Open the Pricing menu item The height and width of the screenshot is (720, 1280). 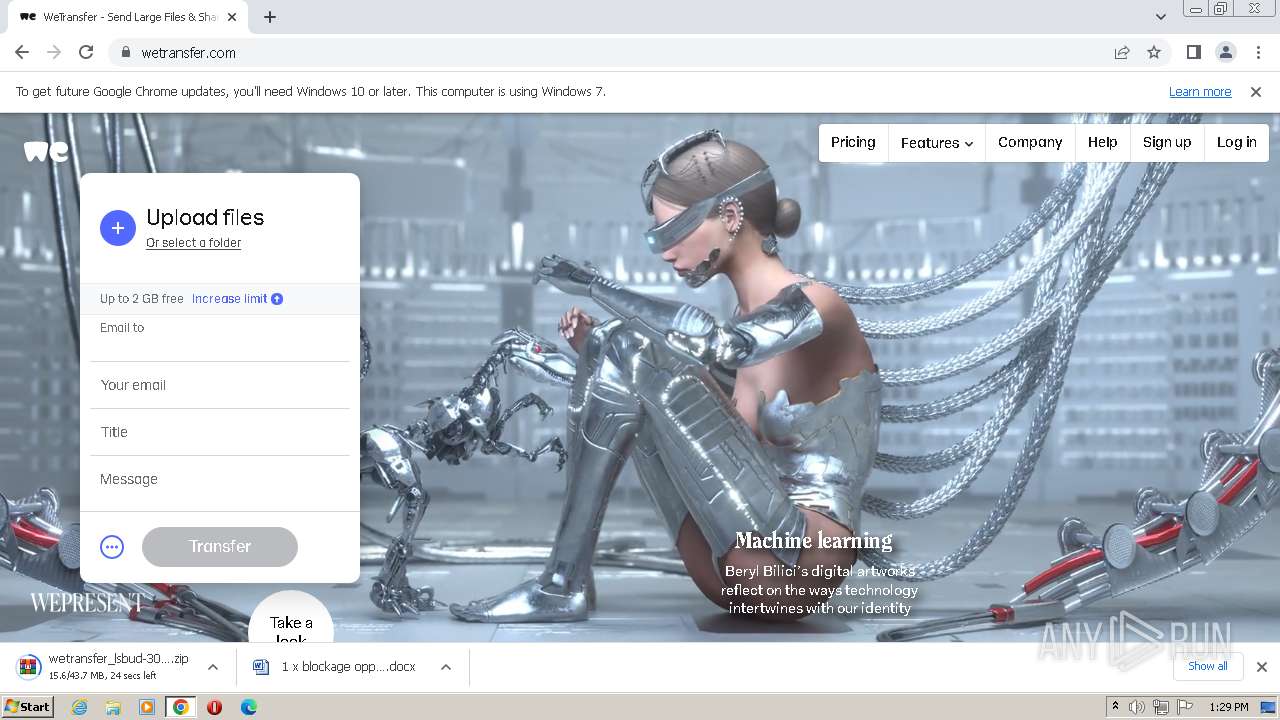click(853, 142)
